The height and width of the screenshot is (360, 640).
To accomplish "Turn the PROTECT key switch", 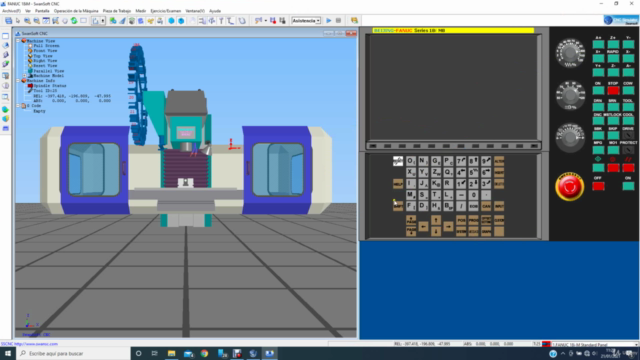I will (x=628, y=149).
